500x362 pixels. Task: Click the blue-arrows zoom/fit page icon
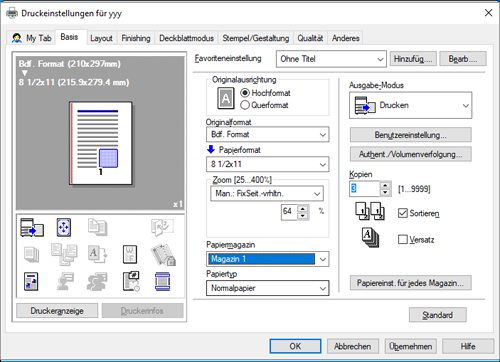[x=64, y=227]
